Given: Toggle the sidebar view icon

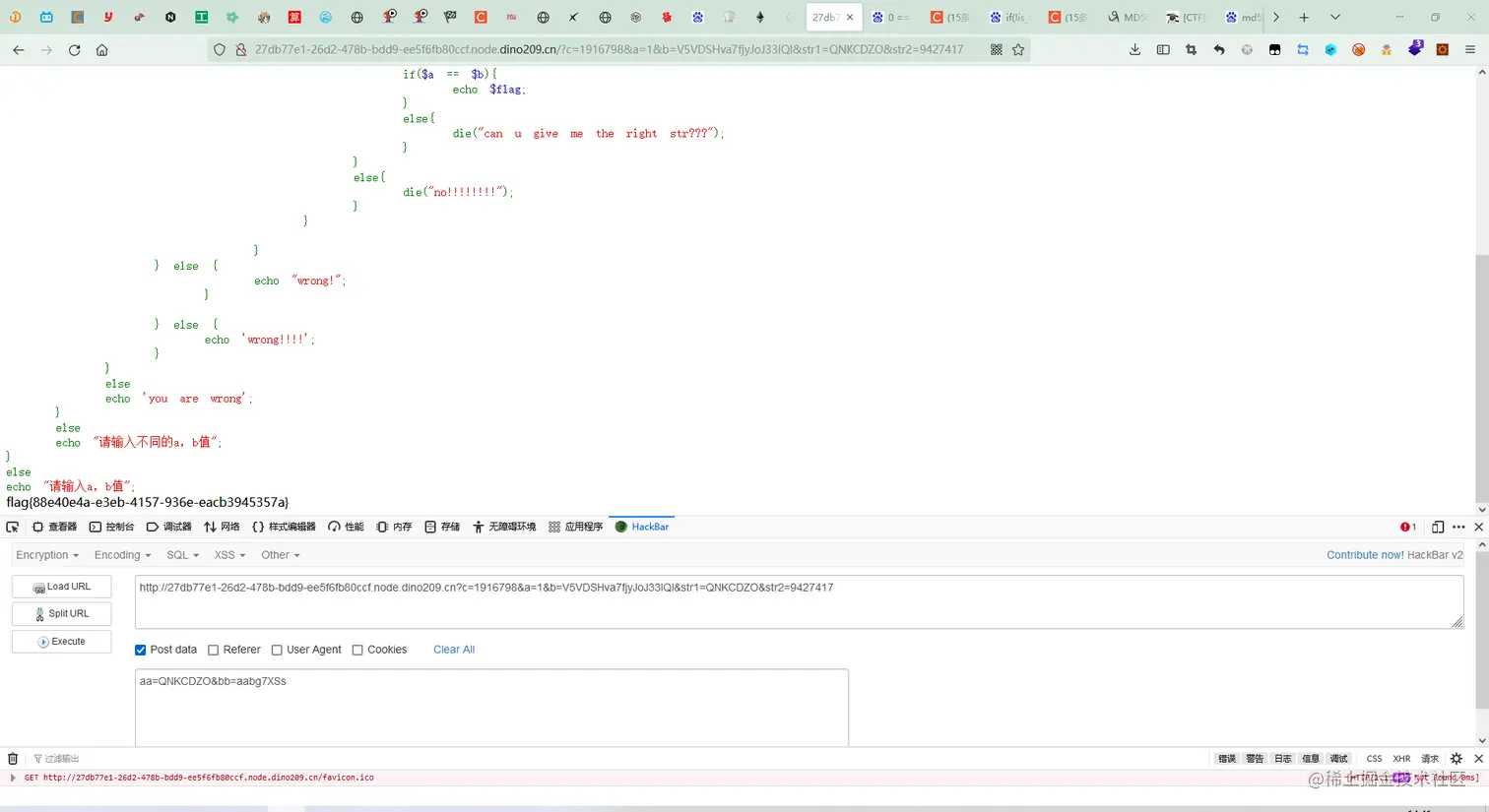Looking at the screenshot, I should point(1163,49).
